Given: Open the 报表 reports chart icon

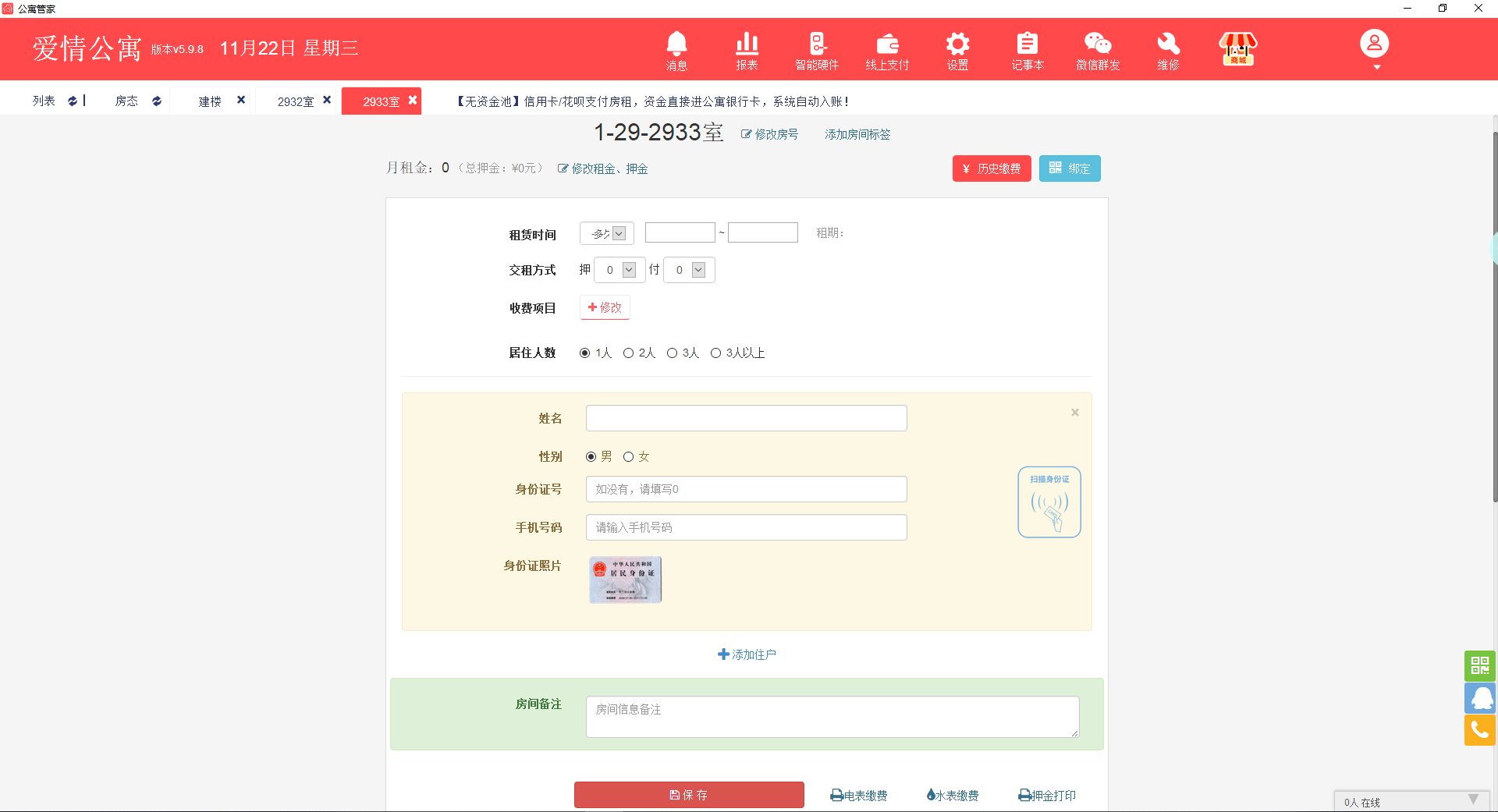Looking at the screenshot, I should (x=747, y=51).
